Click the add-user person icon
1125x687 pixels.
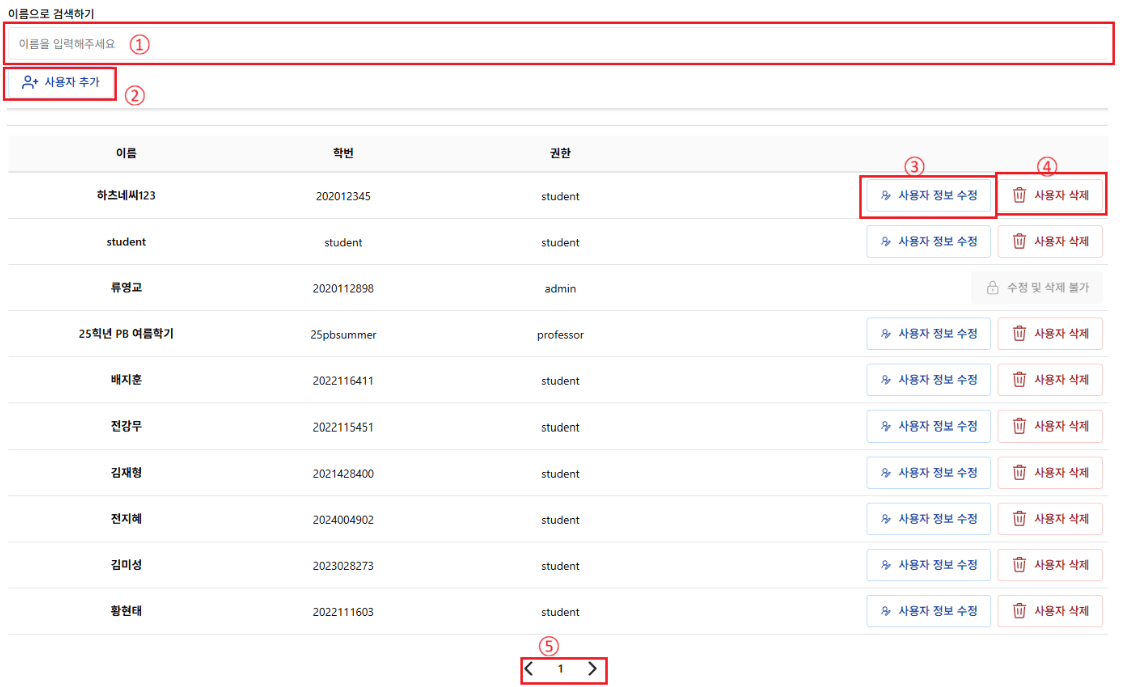[x=30, y=83]
